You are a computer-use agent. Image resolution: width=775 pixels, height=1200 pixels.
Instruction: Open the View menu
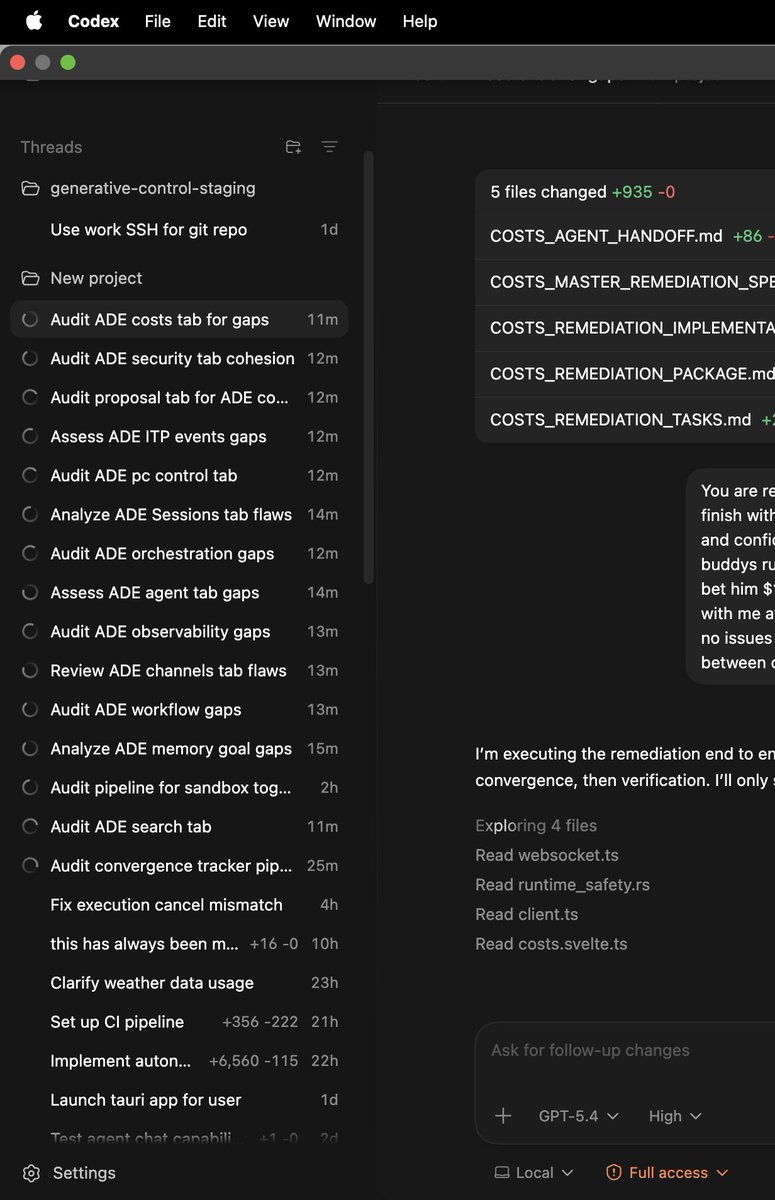(271, 21)
